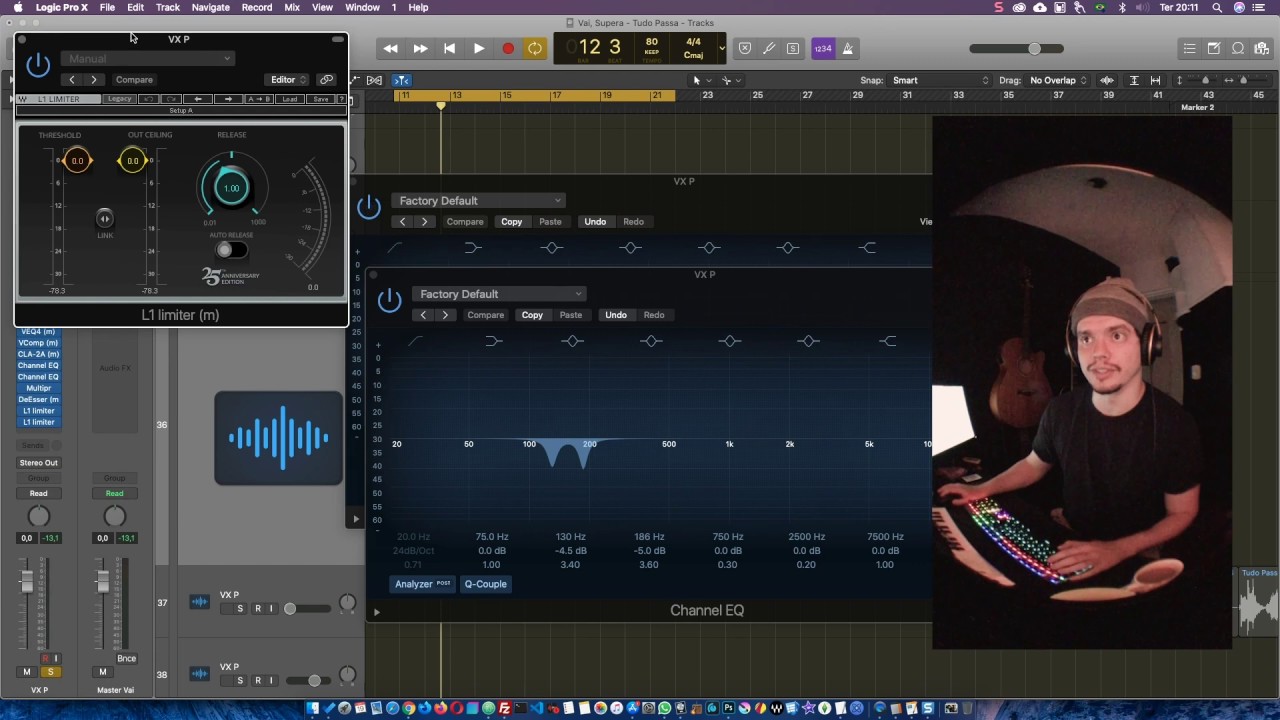The width and height of the screenshot is (1280, 720).
Task: Open the Manual preset dropdown in L1 limiter
Action: point(147,58)
